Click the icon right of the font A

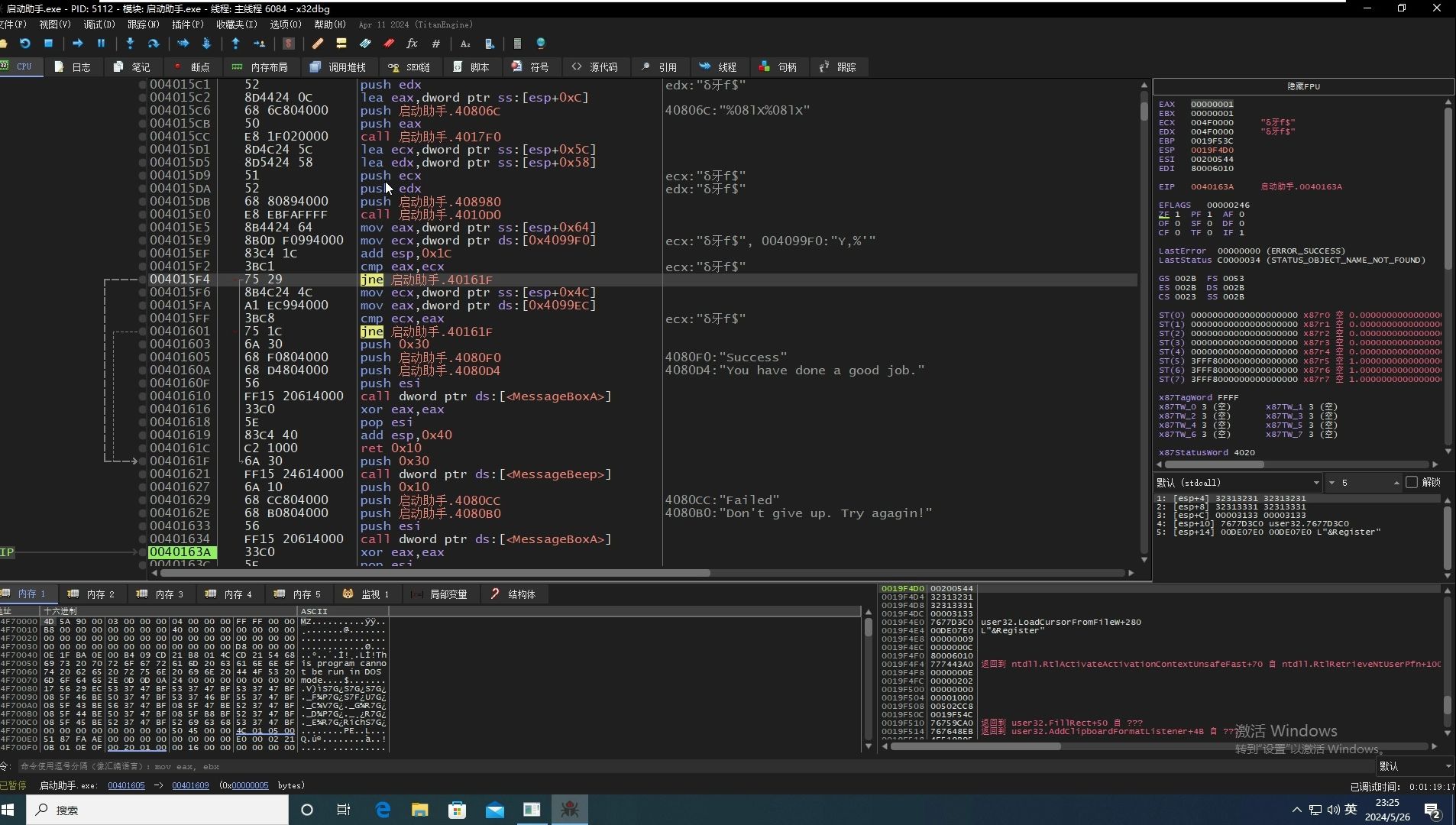[490, 44]
